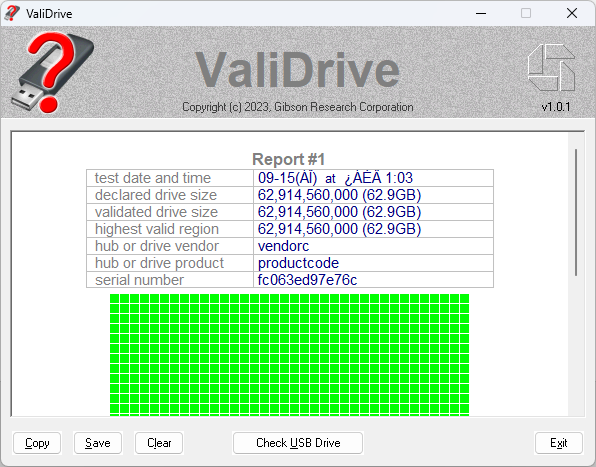Image resolution: width=596 pixels, height=467 pixels.
Task: Click the highest valid region value
Action: coord(339,229)
